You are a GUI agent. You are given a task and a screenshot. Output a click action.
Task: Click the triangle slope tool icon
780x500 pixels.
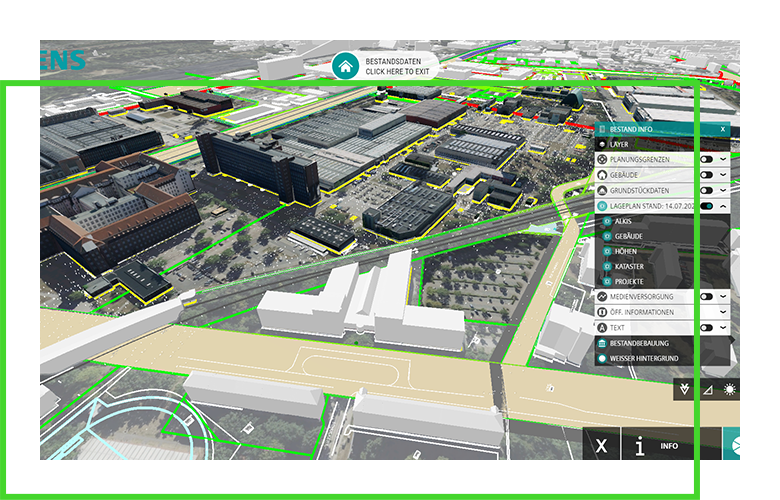(x=707, y=390)
